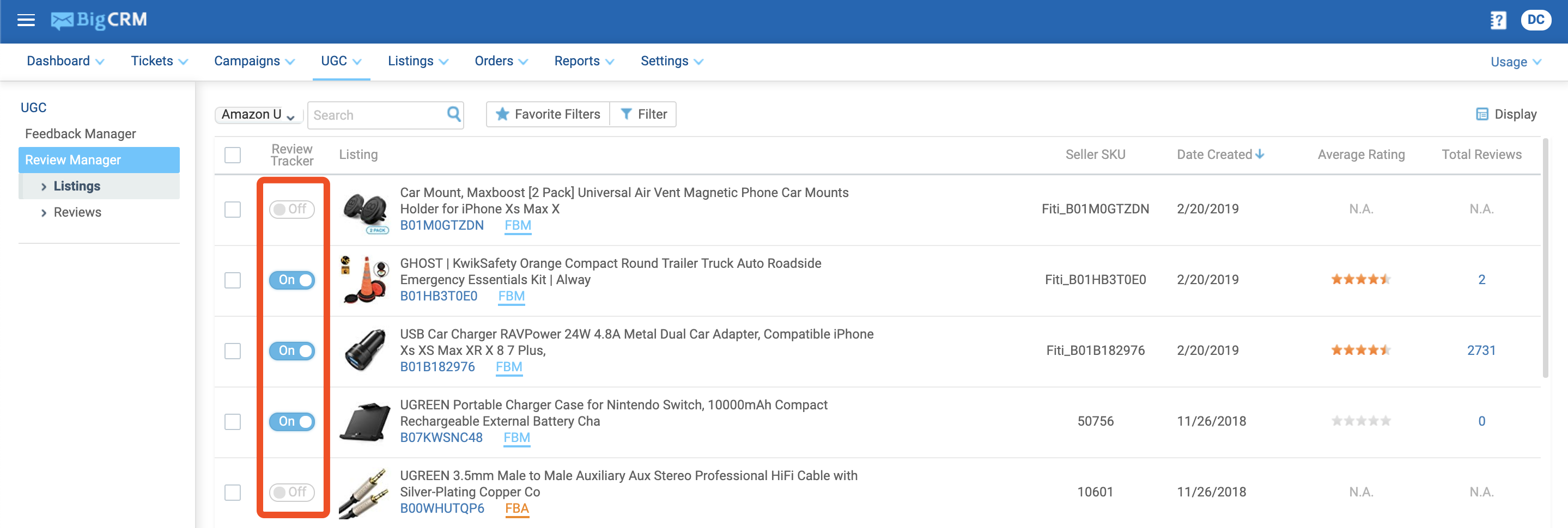
Task: Check the RAVPower charger listing checkbox
Action: coord(233,351)
